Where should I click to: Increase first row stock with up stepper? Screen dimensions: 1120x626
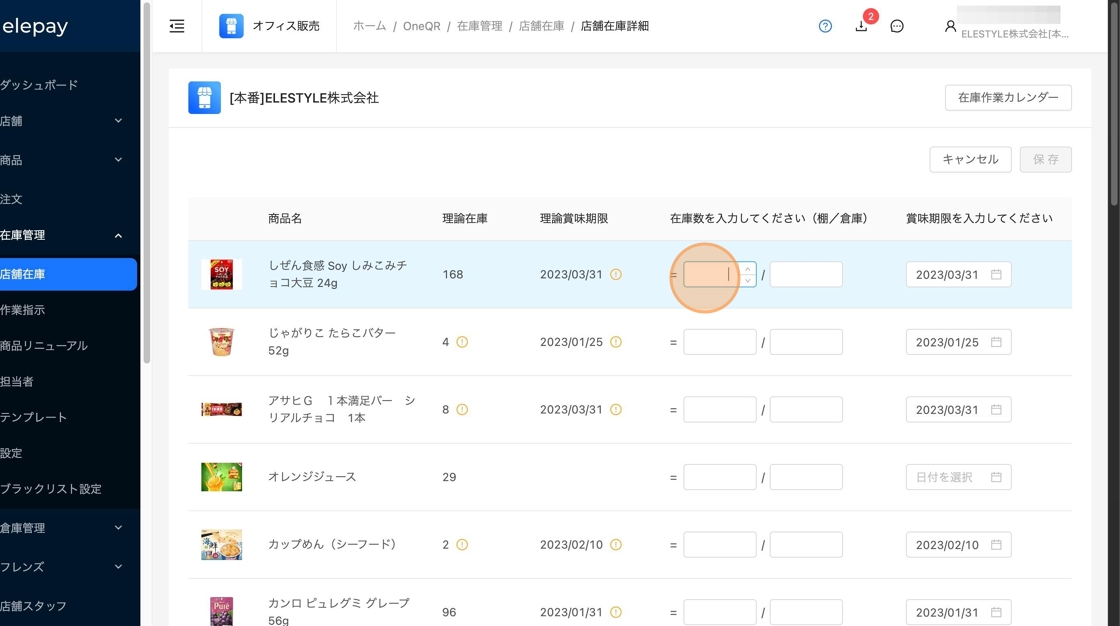pyautogui.click(x=748, y=268)
